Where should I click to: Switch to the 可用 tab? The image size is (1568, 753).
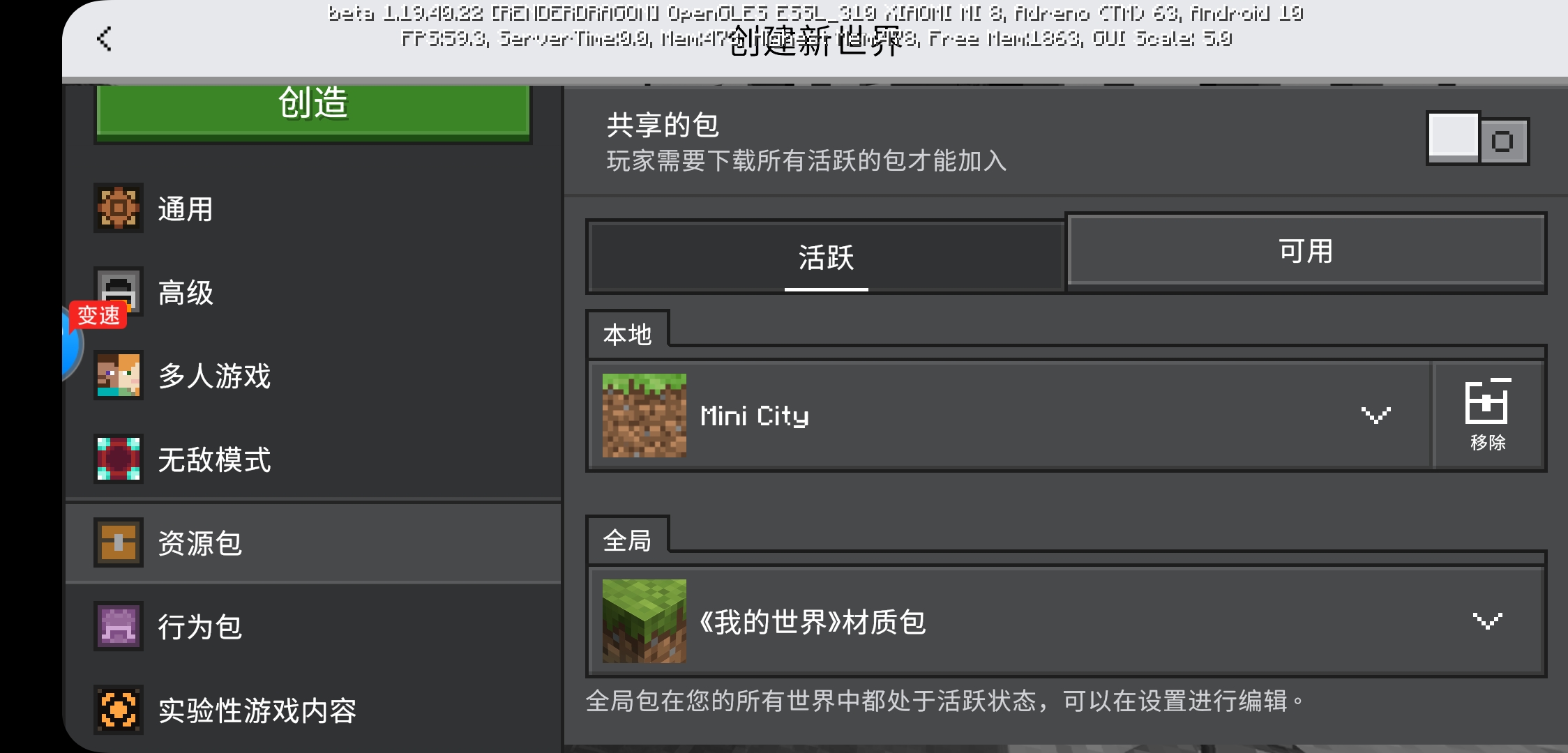pos(1306,251)
